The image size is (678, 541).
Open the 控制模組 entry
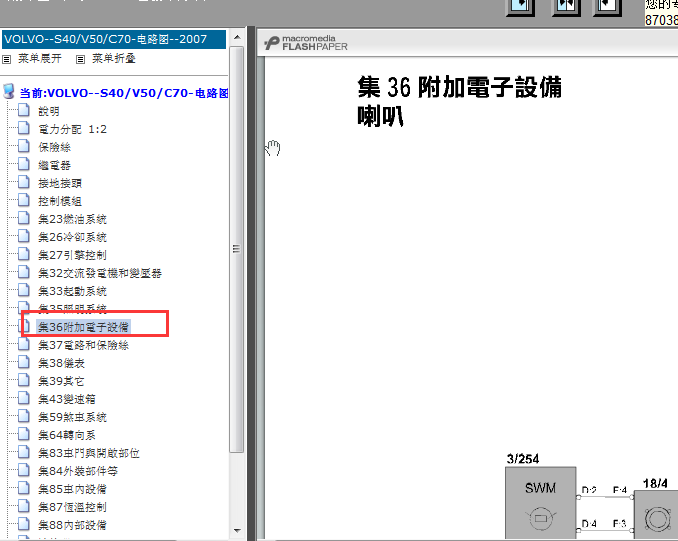60,201
